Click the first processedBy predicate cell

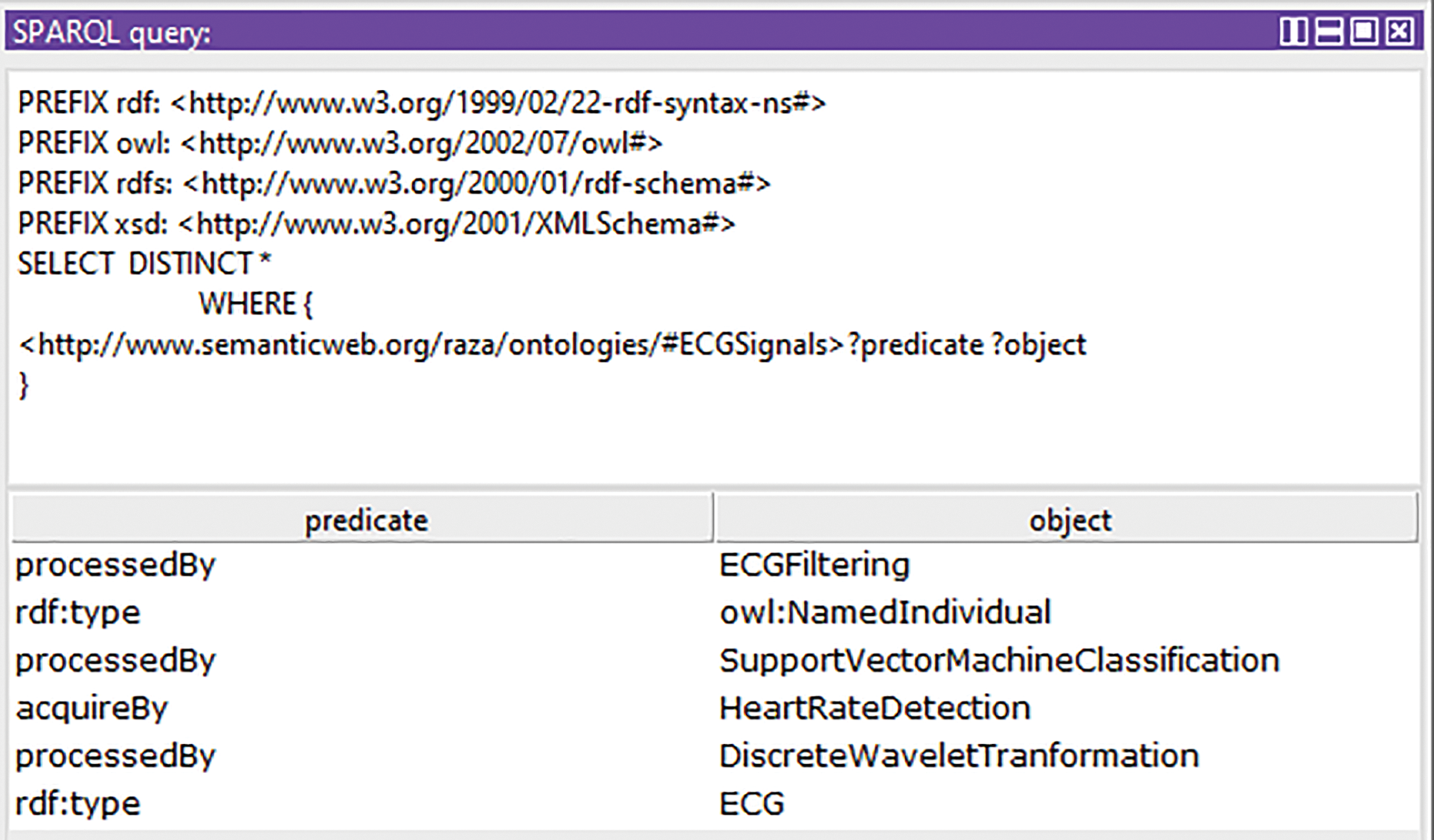click(115, 565)
